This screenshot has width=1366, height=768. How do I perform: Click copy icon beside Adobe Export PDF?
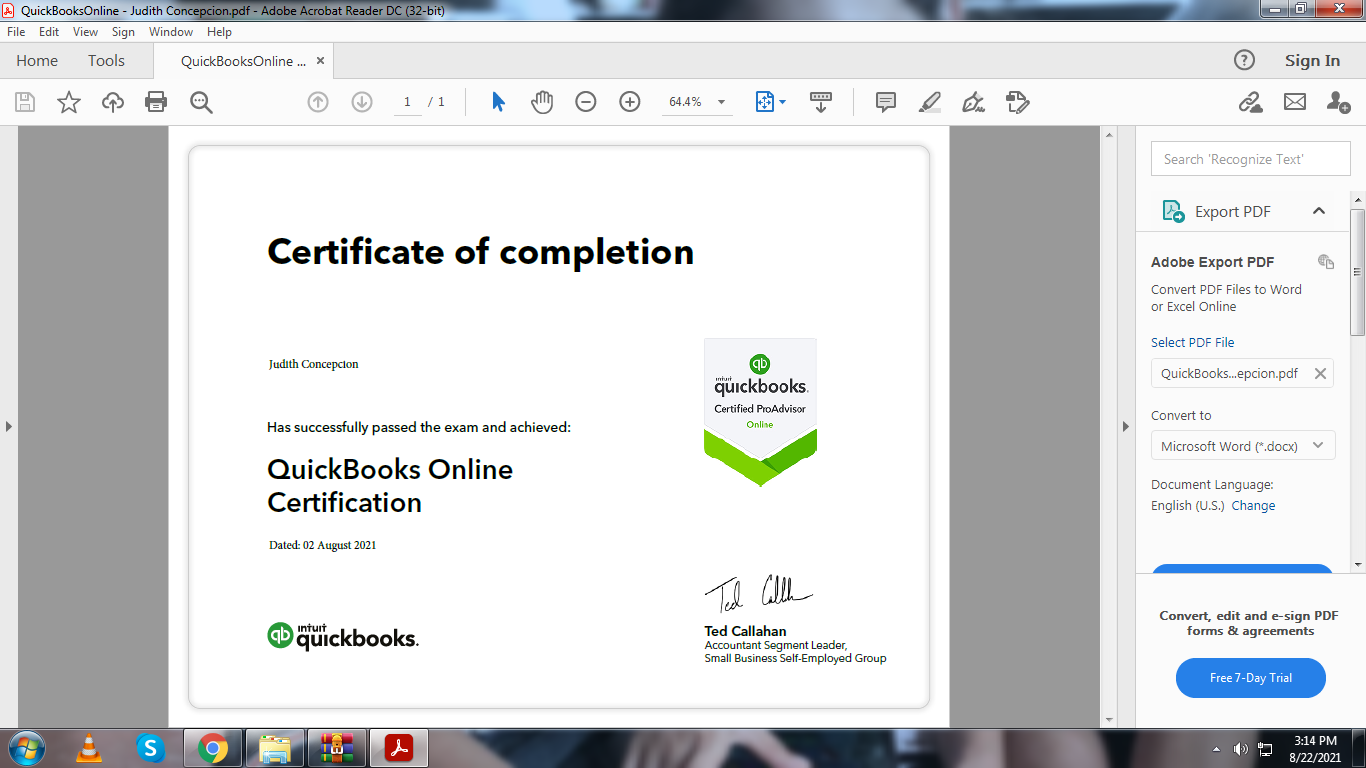pyautogui.click(x=1326, y=262)
